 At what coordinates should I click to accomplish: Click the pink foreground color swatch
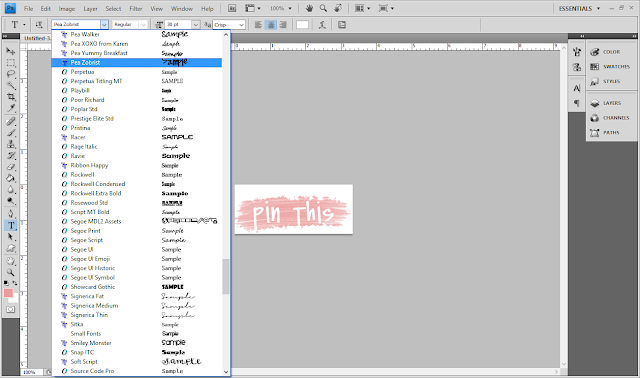8,293
